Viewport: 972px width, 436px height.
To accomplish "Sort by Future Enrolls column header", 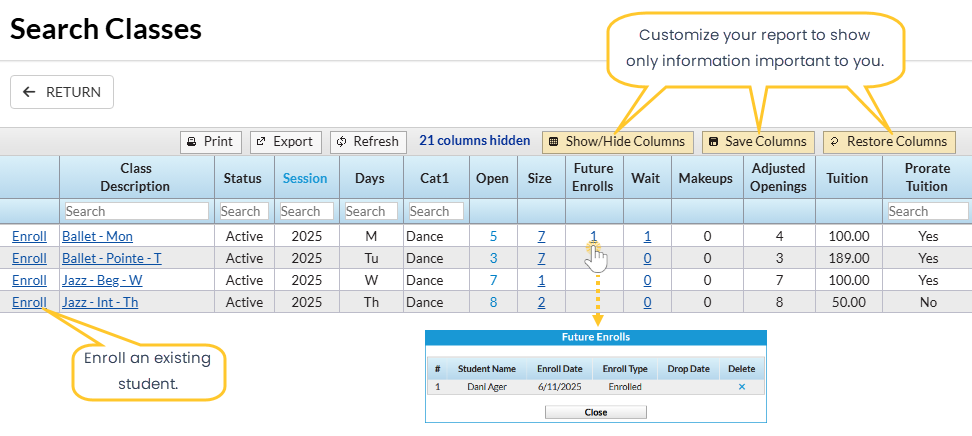I will pyautogui.click(x=593, y=177).
